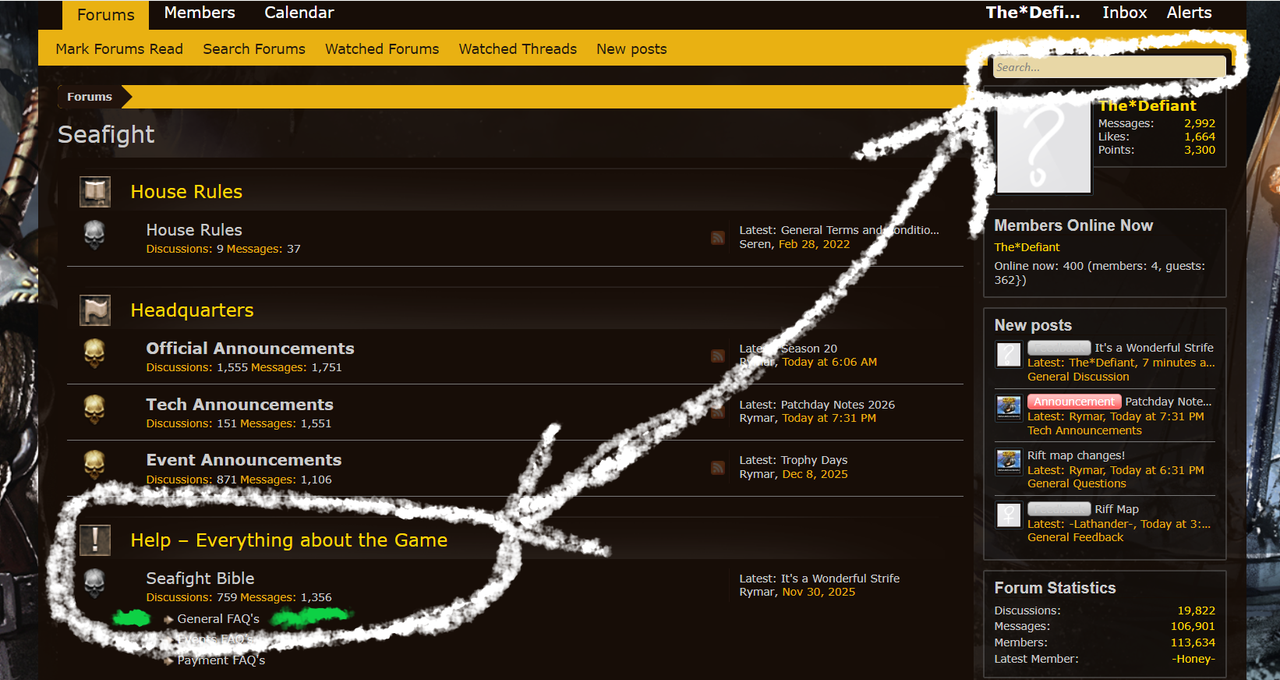Click RSS feed icon for Event Announcements
1280x680 pixels.
coord(718,467)
